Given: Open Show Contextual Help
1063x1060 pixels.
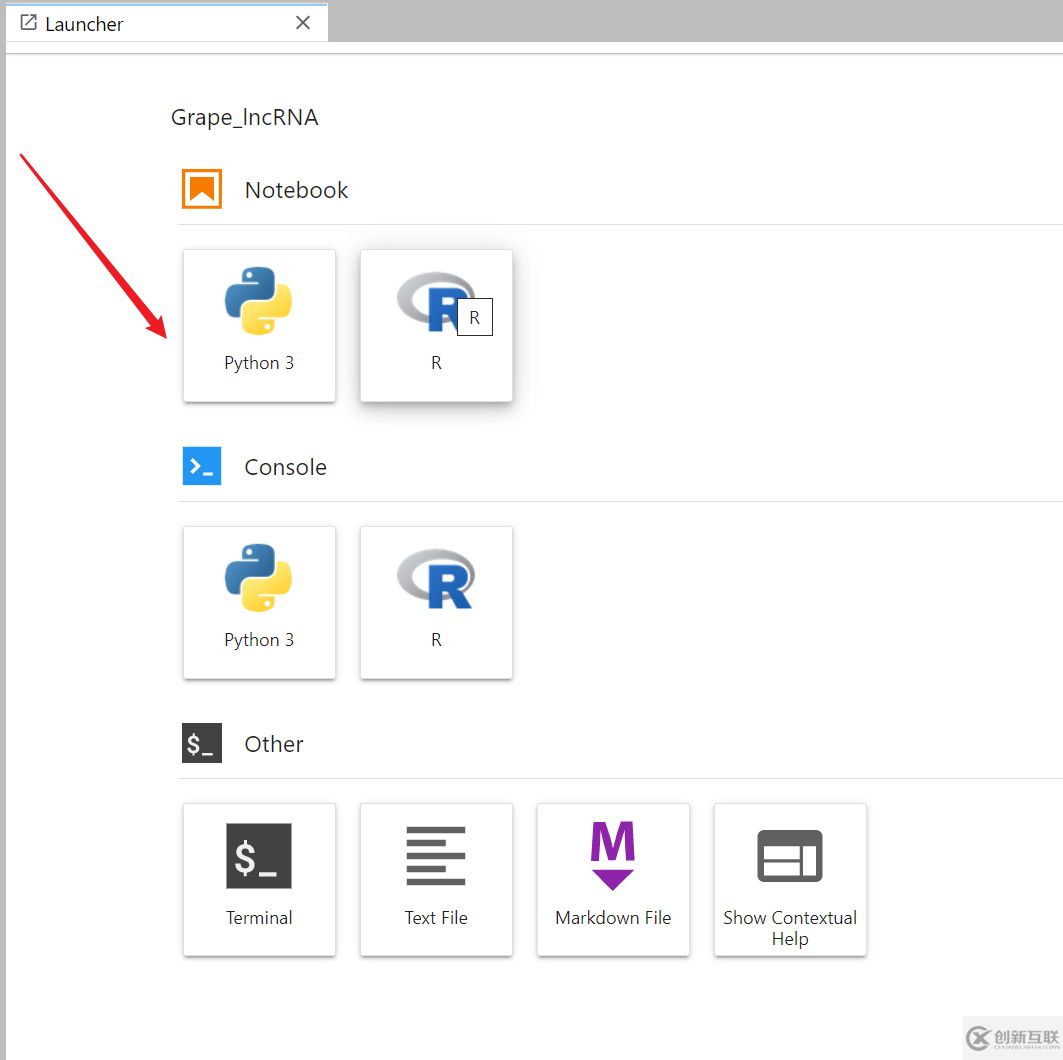Looking at the screenshot, I should coord(790,879).
